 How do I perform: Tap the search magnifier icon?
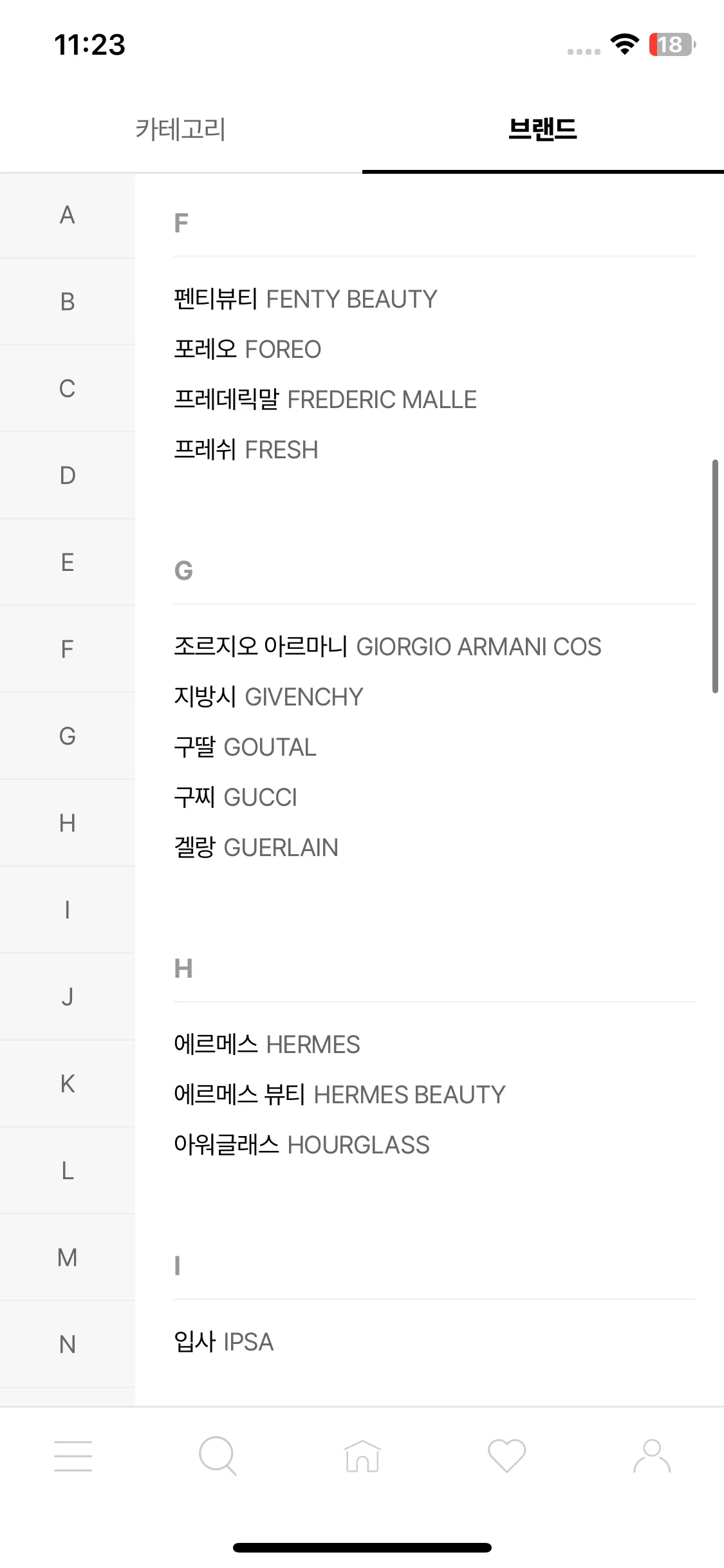[x=218, y=1456]
